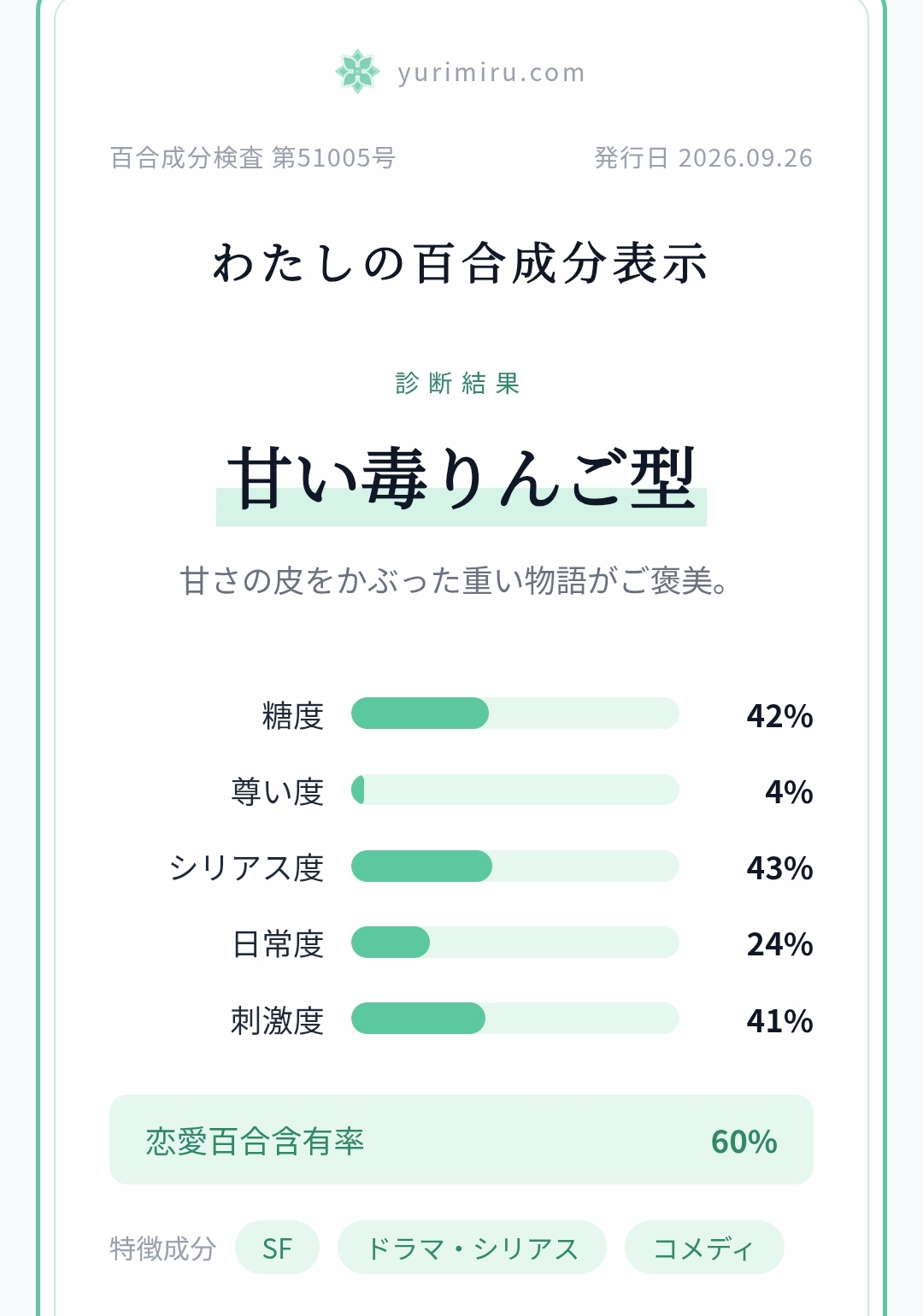
Task: Click the わたしの百合成分表示 title
Action: (461, 263)
